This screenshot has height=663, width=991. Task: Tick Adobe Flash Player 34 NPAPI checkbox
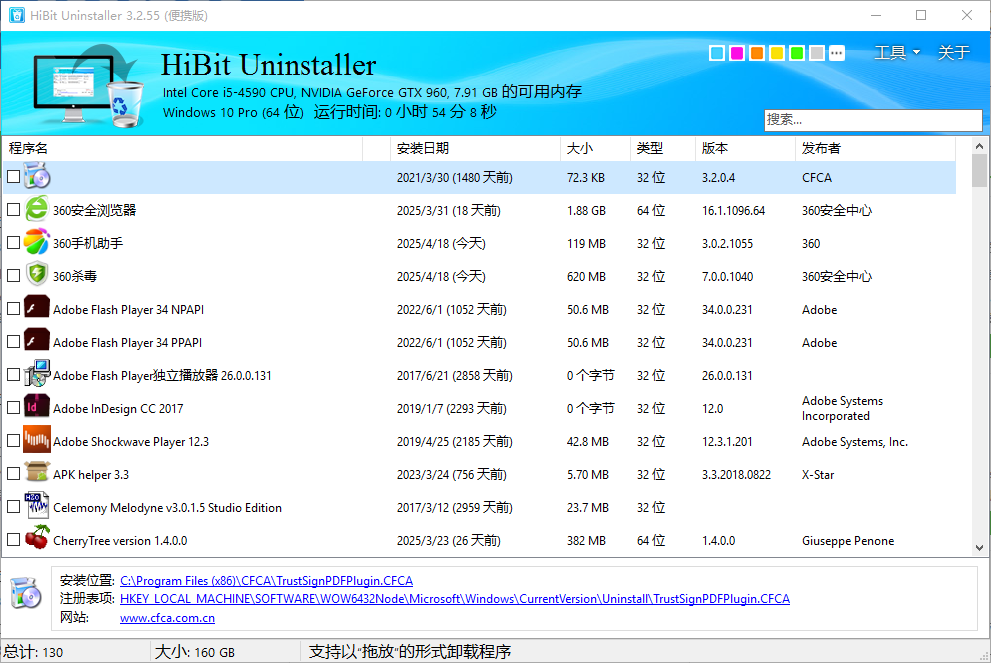click(x=13, y=308)
